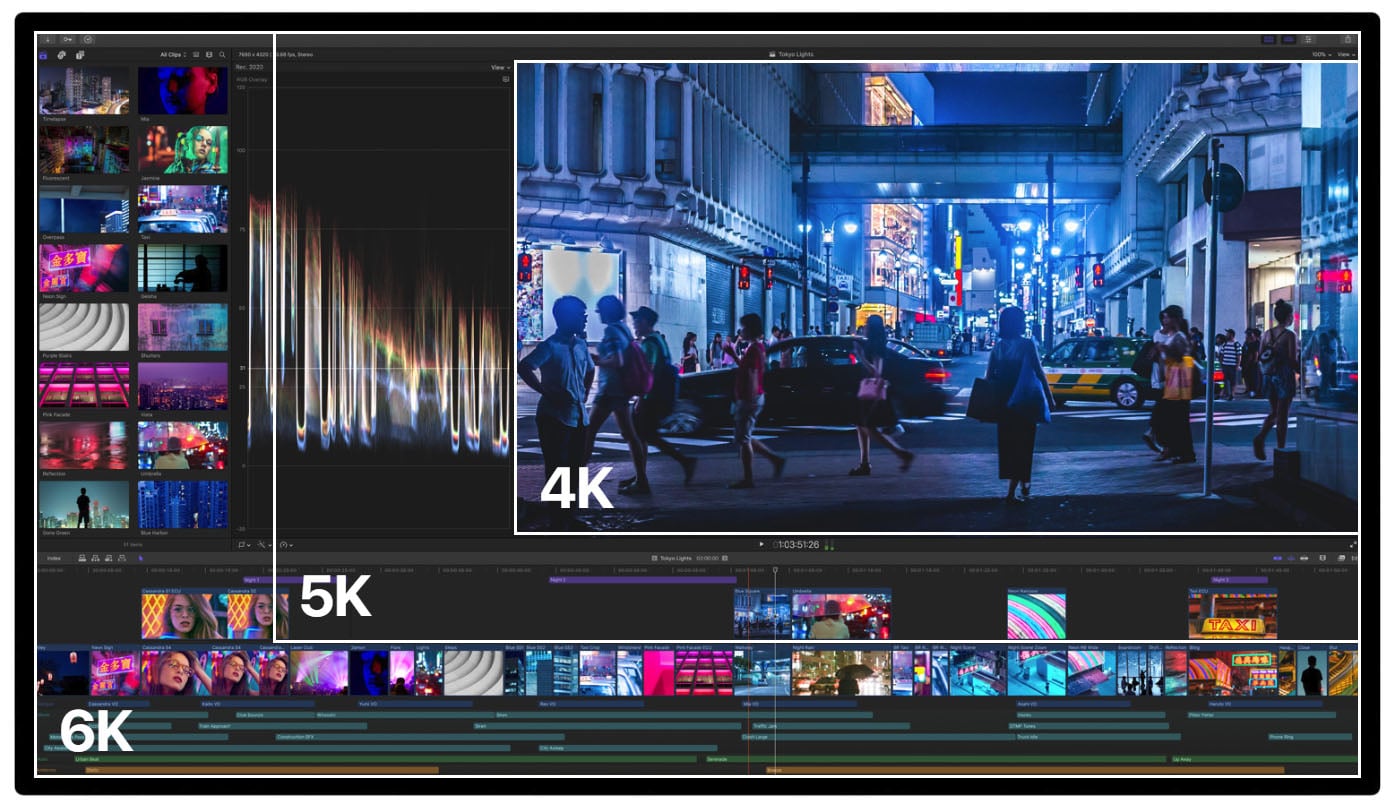Viewport: 1399px width, 808px height.
Task: Click the Share export icon
Action: [x=1348, y=39]
